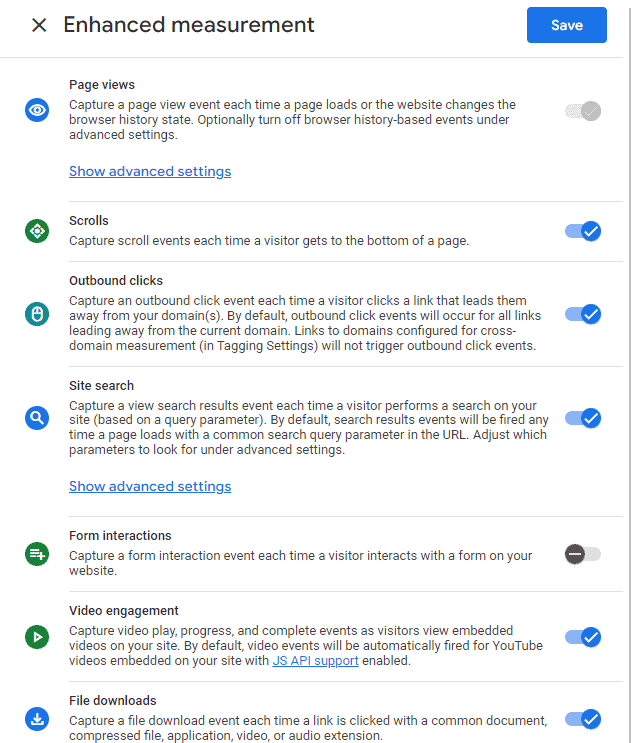Expand advanced settings for Site search
This screenshot has height=743, width=631.
coord(150,486)
